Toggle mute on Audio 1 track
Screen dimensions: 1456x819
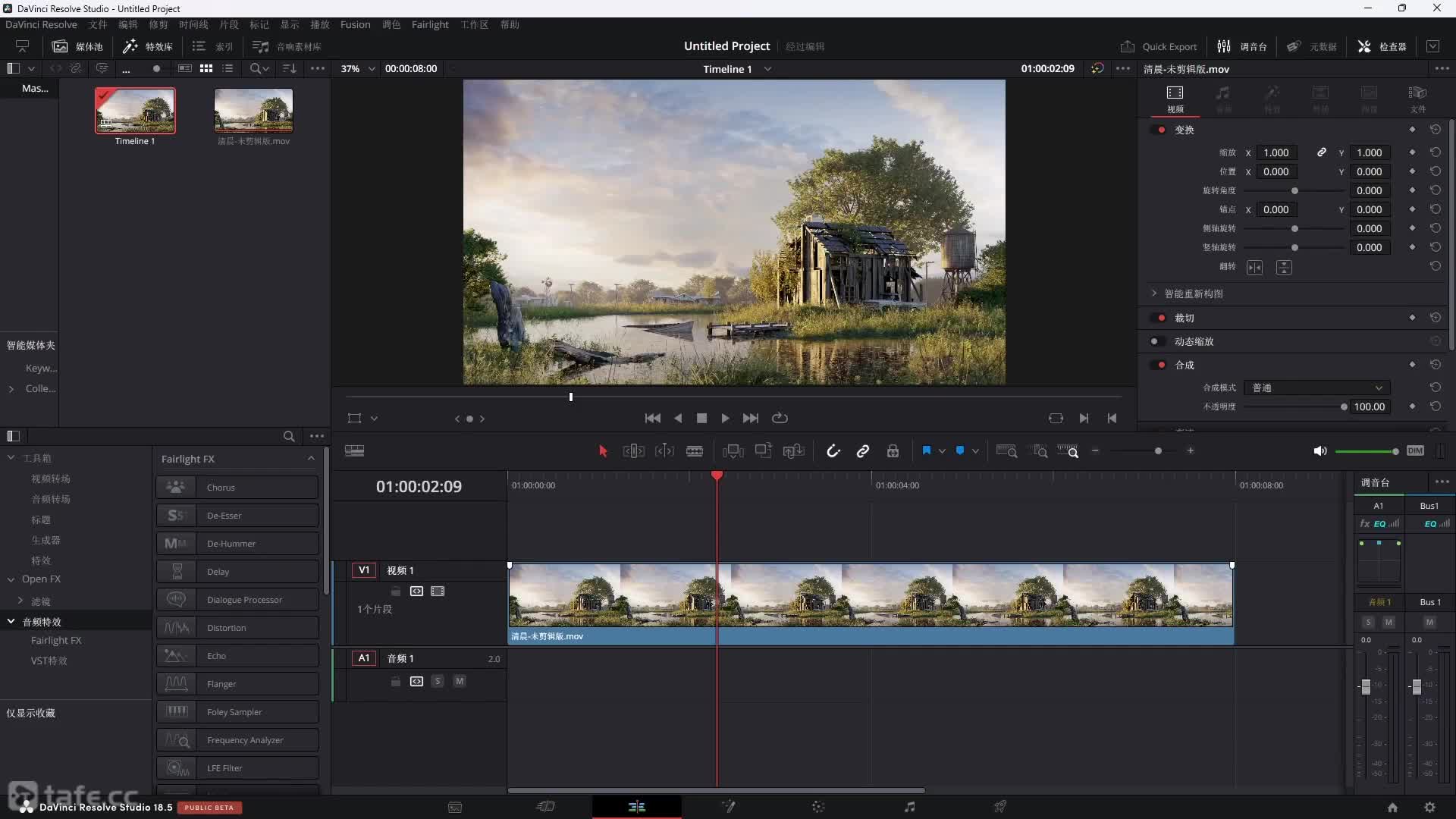(x=459, y=681)
